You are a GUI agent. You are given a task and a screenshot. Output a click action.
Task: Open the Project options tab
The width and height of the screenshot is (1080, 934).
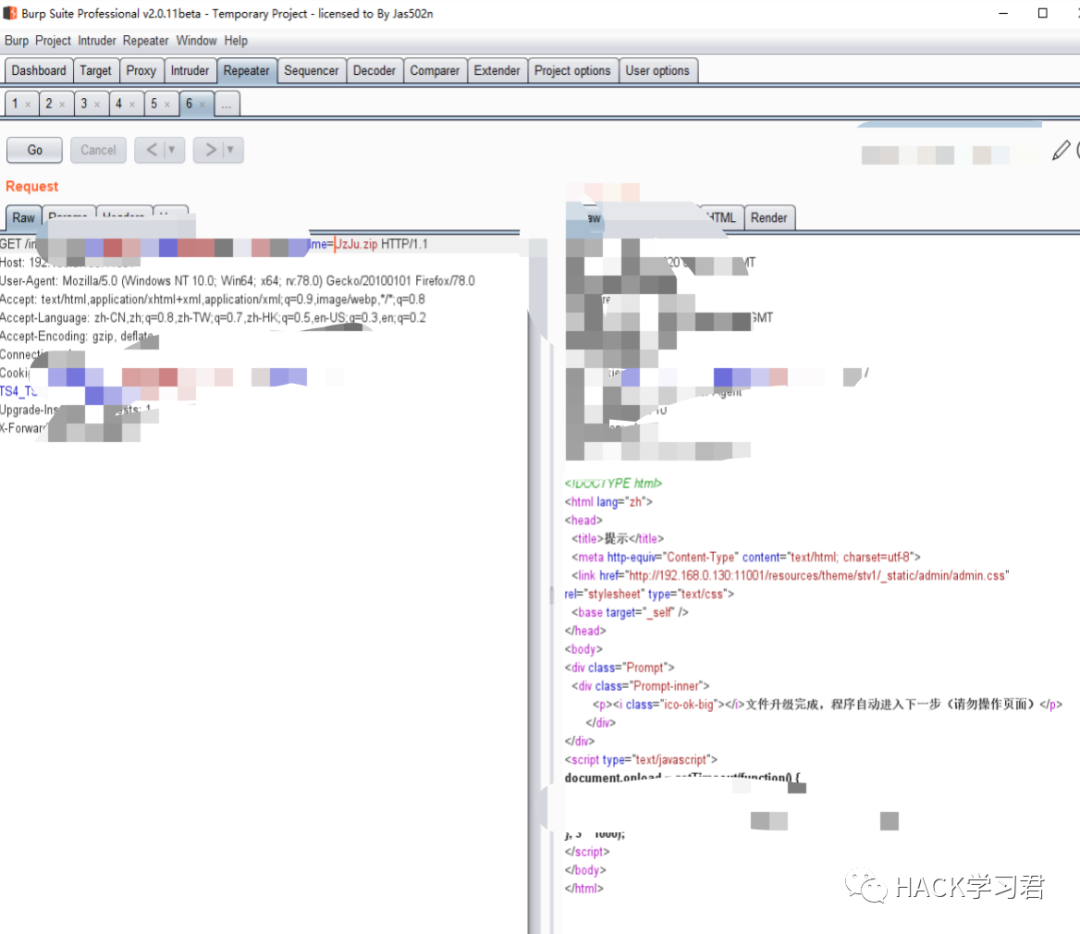point(572,70)
